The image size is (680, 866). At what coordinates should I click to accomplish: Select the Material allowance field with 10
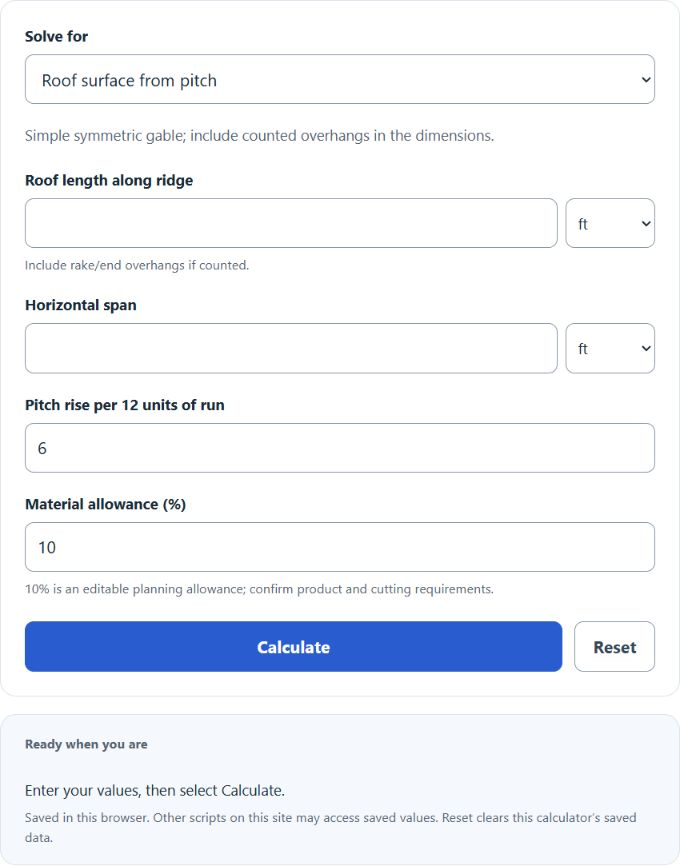(x=340, y=547)
